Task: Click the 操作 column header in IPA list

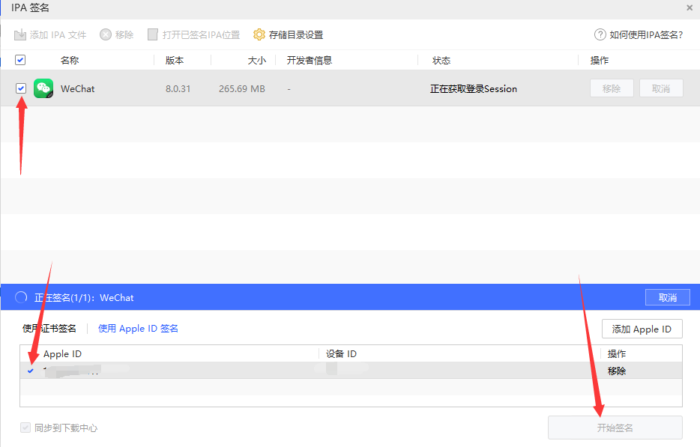Action: click(600, 60)
